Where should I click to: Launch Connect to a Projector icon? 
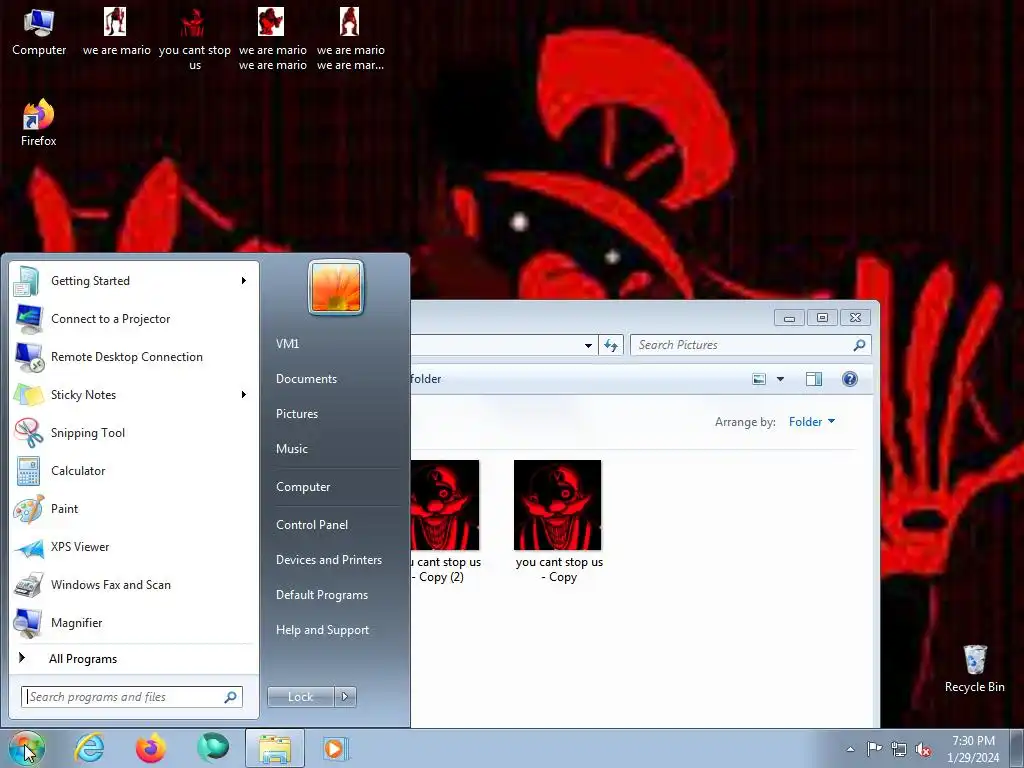click(x=28, y=319)
